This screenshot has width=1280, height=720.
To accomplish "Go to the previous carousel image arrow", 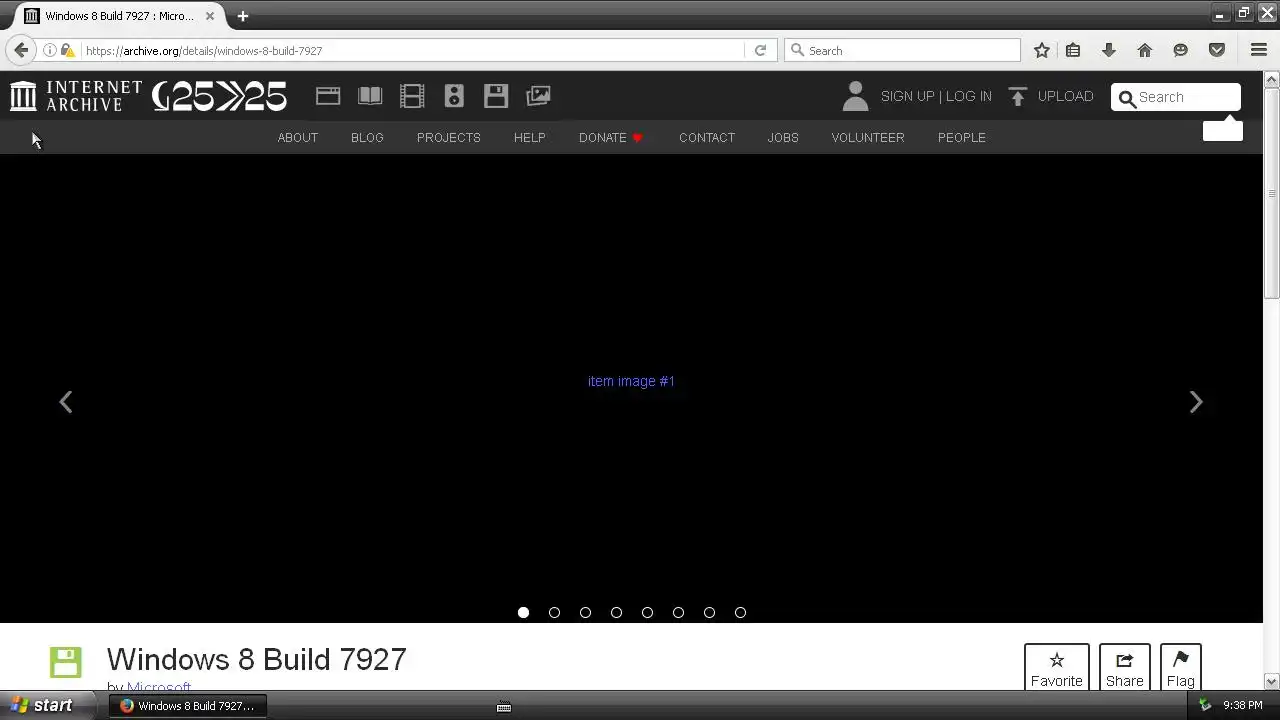I will [66, 402].
